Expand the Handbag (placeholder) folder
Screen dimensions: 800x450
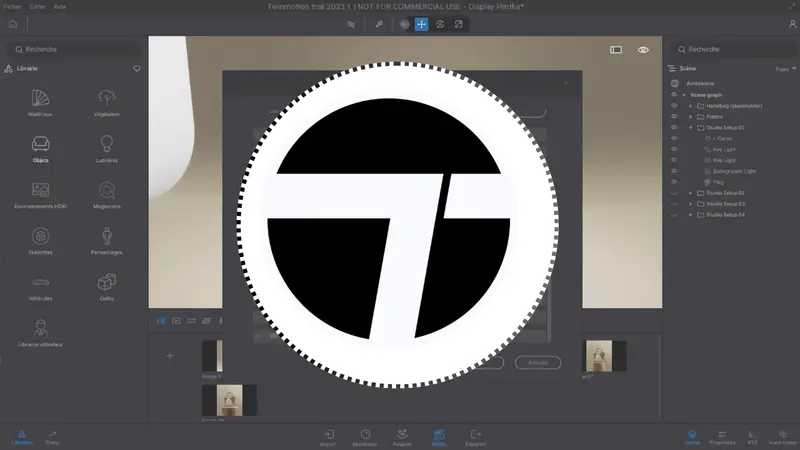tap(690, 106)
